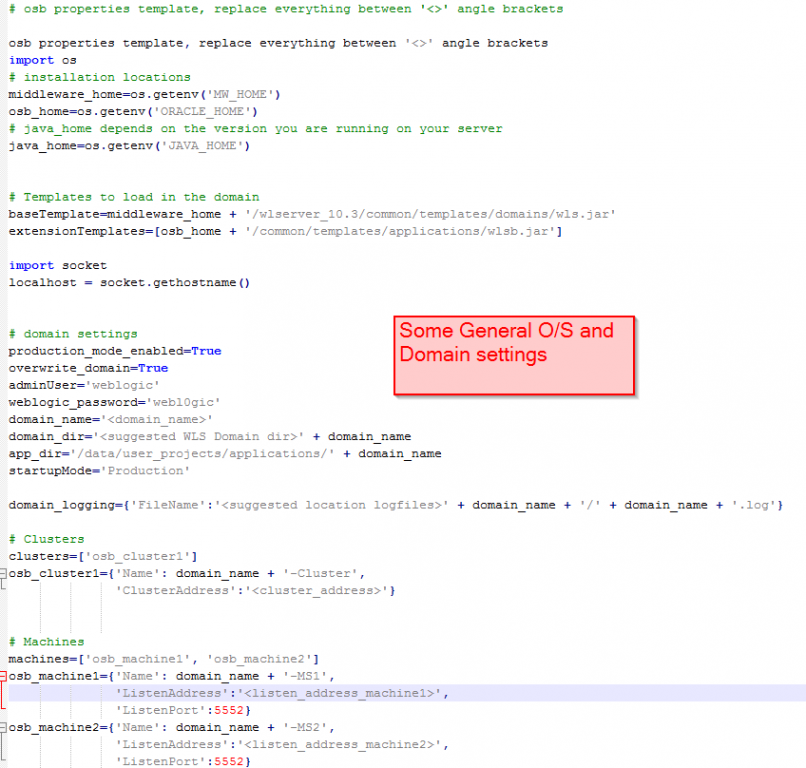This screenshot has height=768, width=806.
Task: Click the startupMode='Production' line
Action: coord(99,471)
